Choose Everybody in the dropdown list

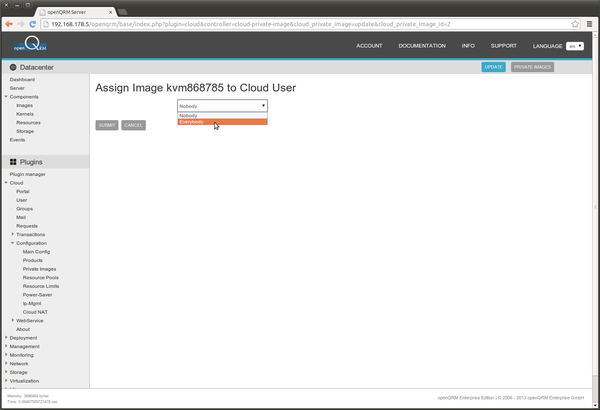pos(222,122)
